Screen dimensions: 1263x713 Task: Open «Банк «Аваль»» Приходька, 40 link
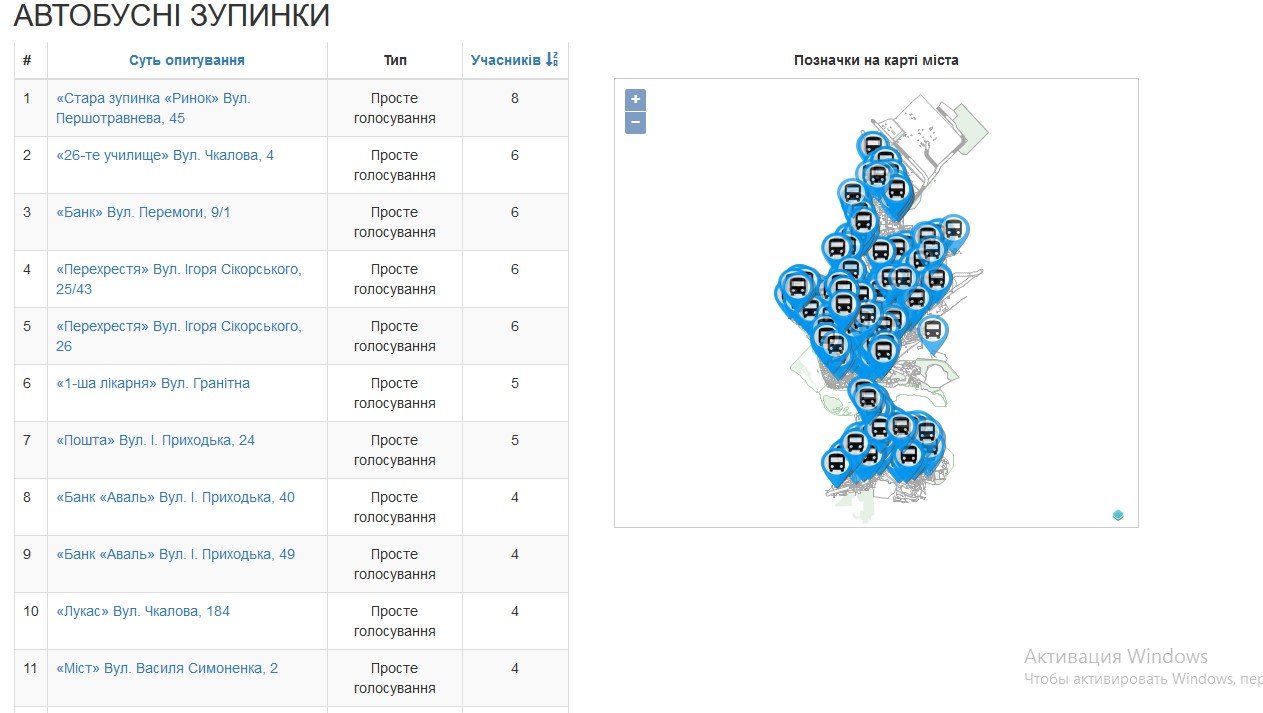[x=175, y=497]
